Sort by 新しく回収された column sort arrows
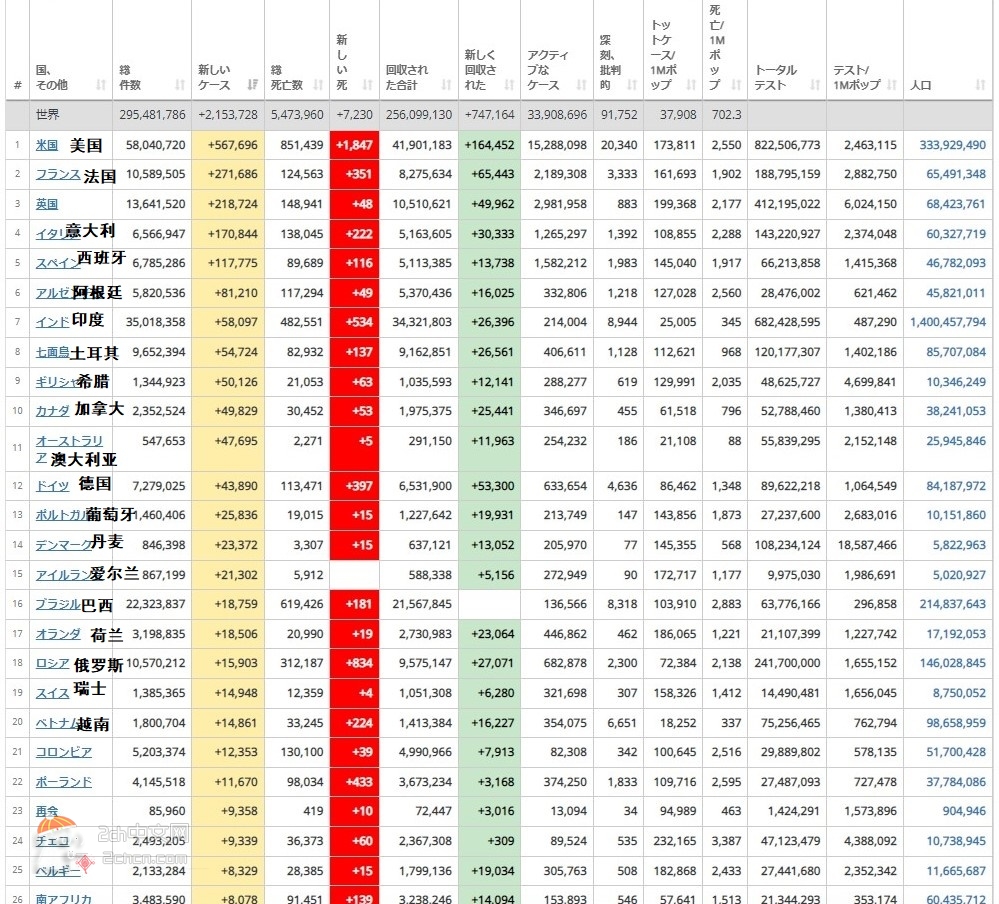Image resolution: width=999 pixels, height=904 pixels. tap(509, 85)
